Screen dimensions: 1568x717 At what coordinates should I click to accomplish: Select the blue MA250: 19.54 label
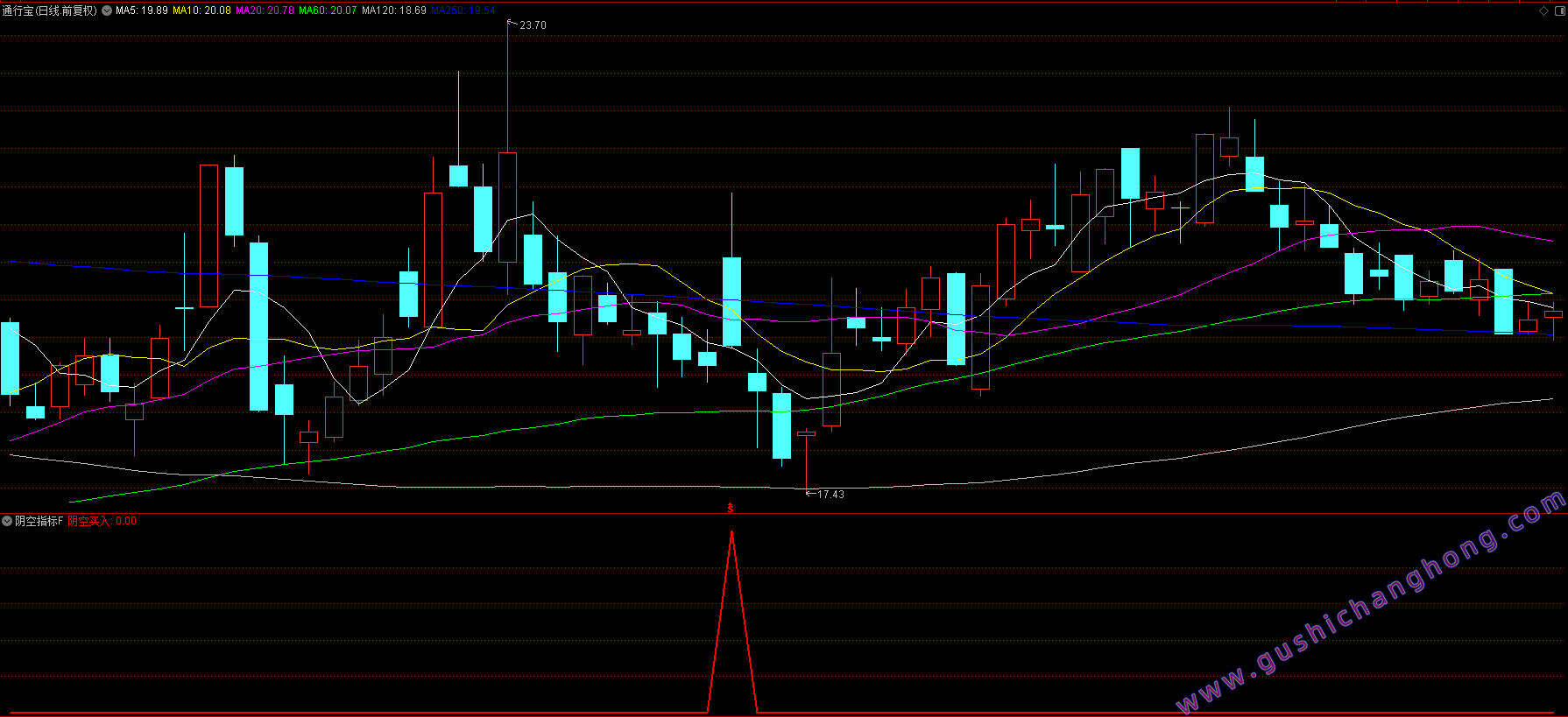[x=463, y=11]
